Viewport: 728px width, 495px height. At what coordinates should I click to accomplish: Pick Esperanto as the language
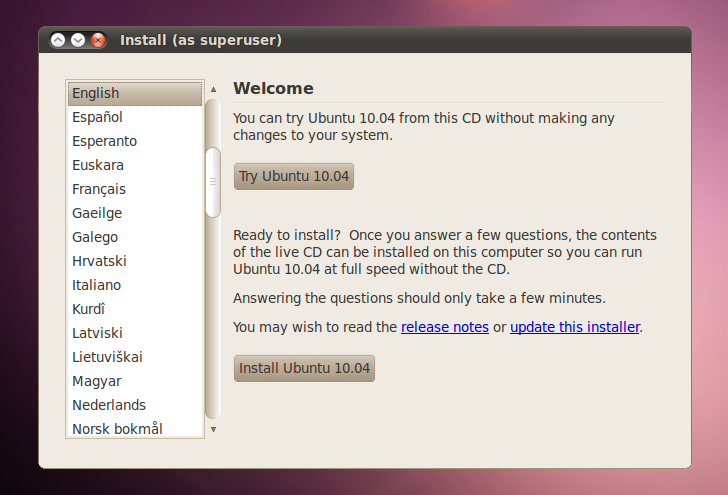(135, 141)
